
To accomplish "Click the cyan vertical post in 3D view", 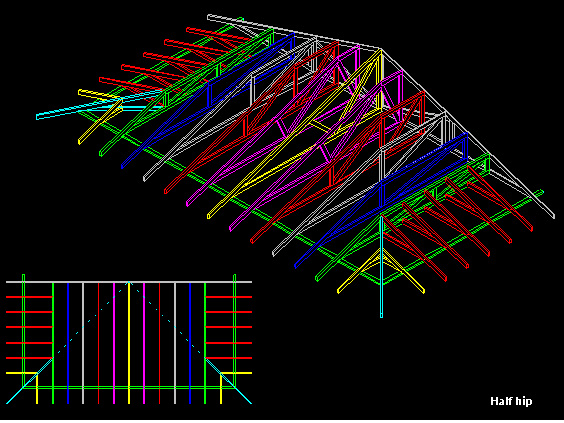I will pyautogui.click(x=382, y=266).
